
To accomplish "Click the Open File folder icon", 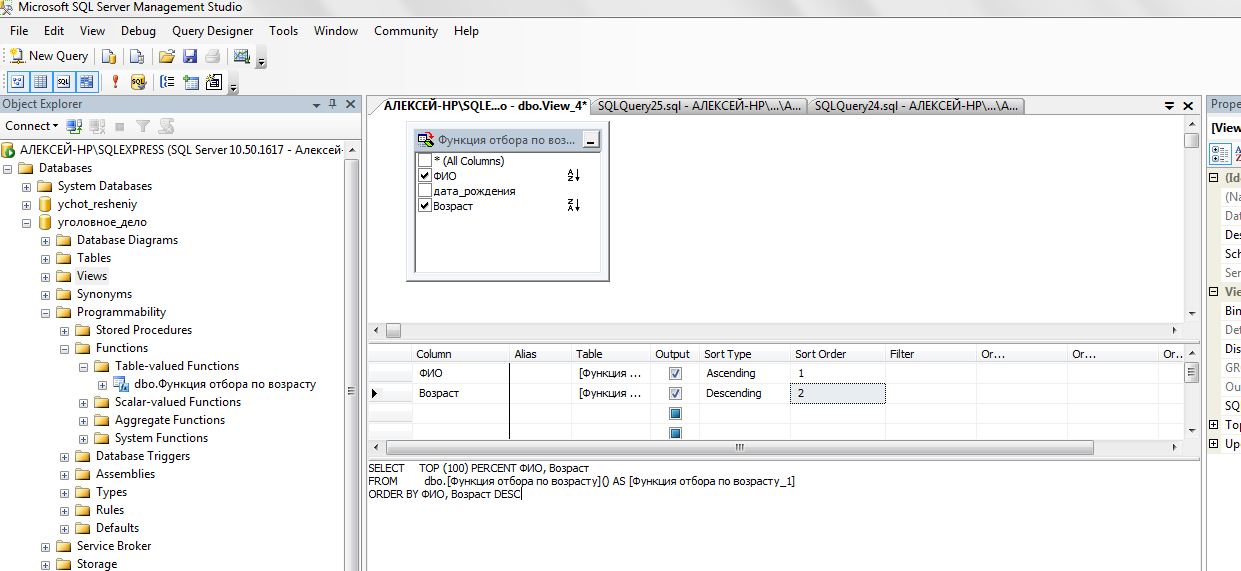I will tap(167, 56).
